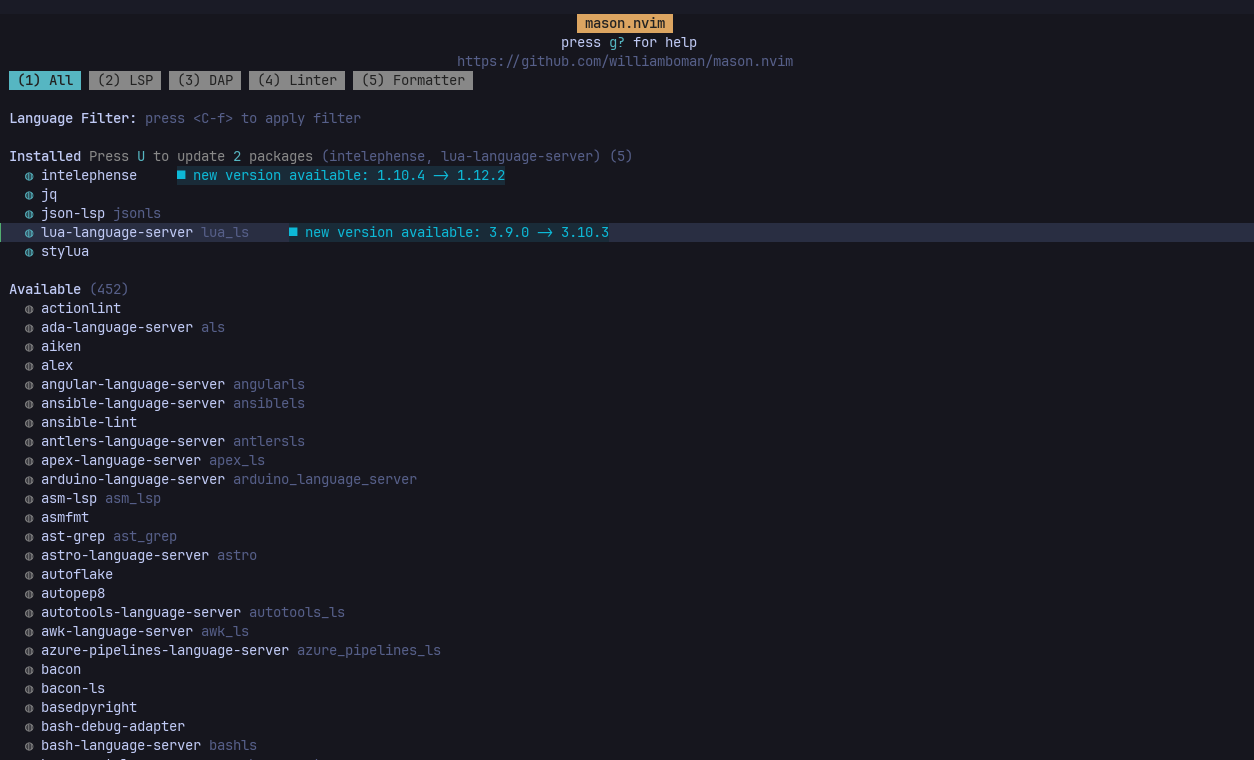
Task: Select the package icon before asmfmt
Action: tap(29, 518)
